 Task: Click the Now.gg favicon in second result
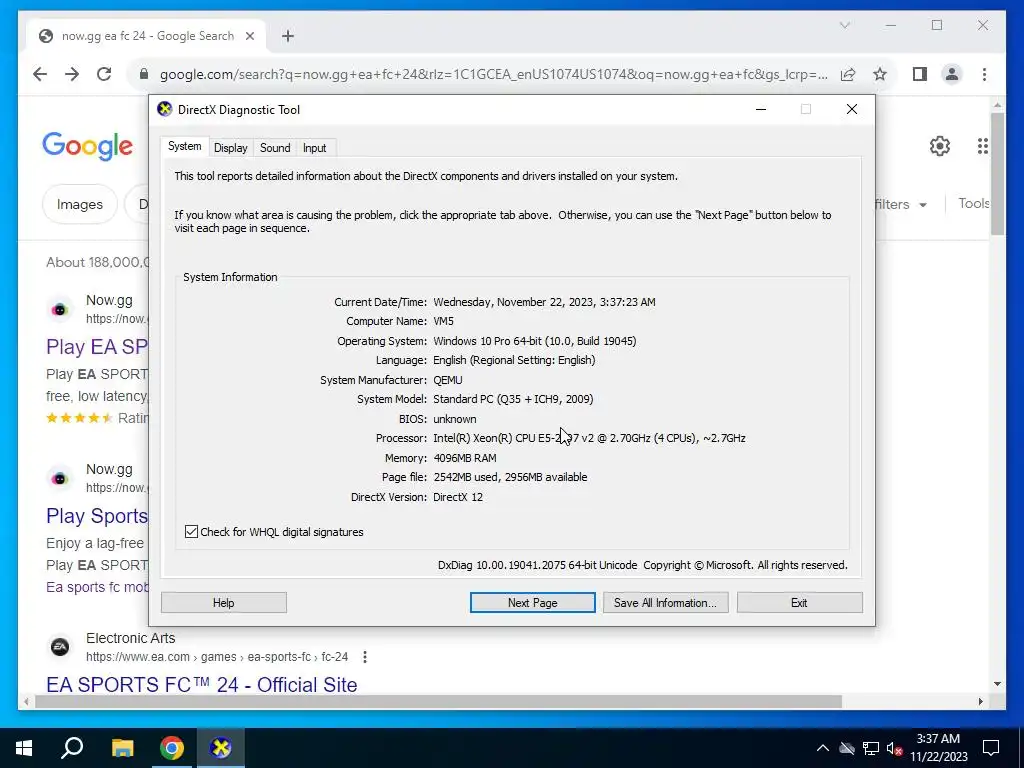pos(59,479)
